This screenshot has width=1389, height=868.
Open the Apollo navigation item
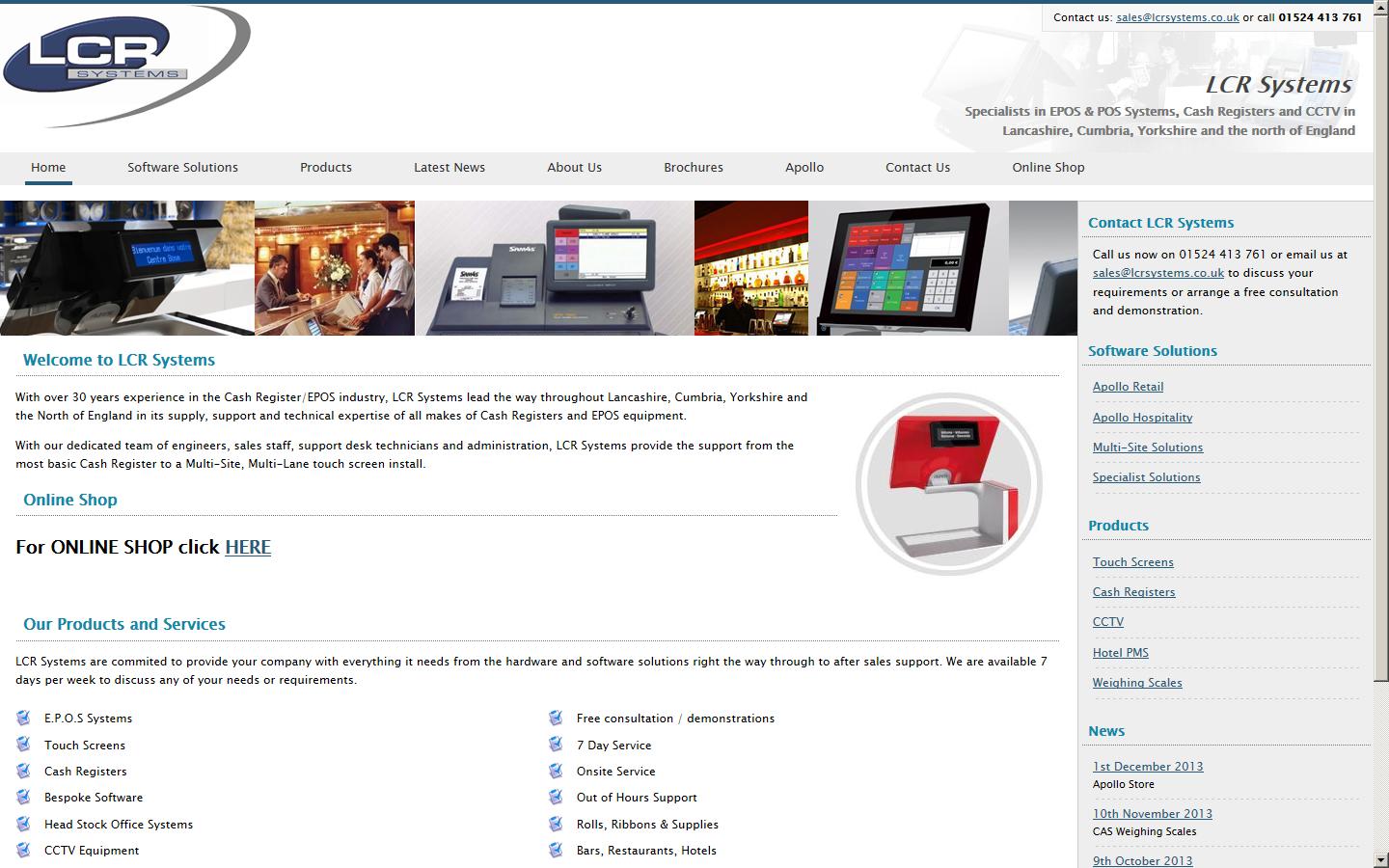tap(803, 168)
